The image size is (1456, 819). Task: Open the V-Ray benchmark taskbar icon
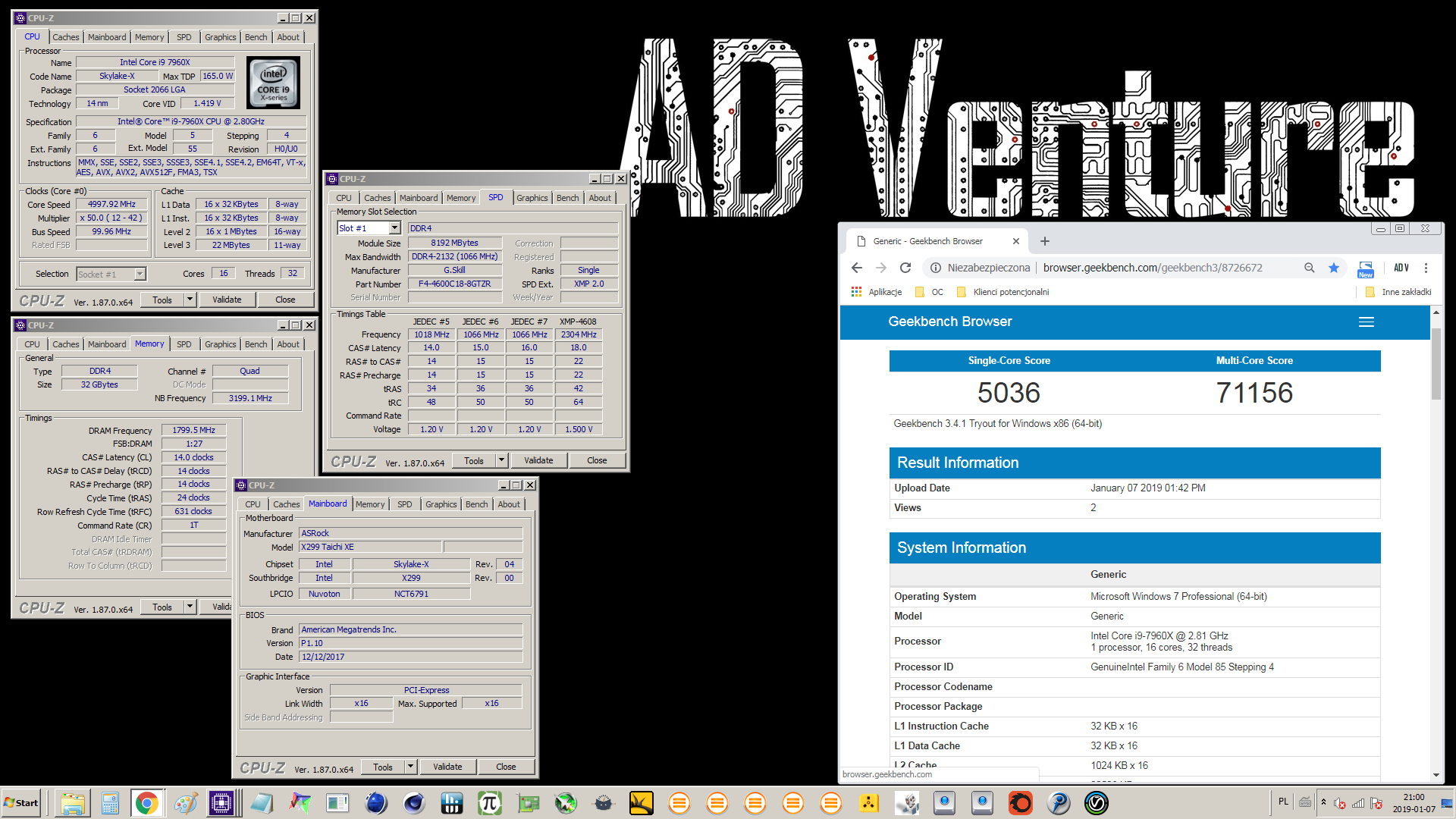click(1097, 803)
